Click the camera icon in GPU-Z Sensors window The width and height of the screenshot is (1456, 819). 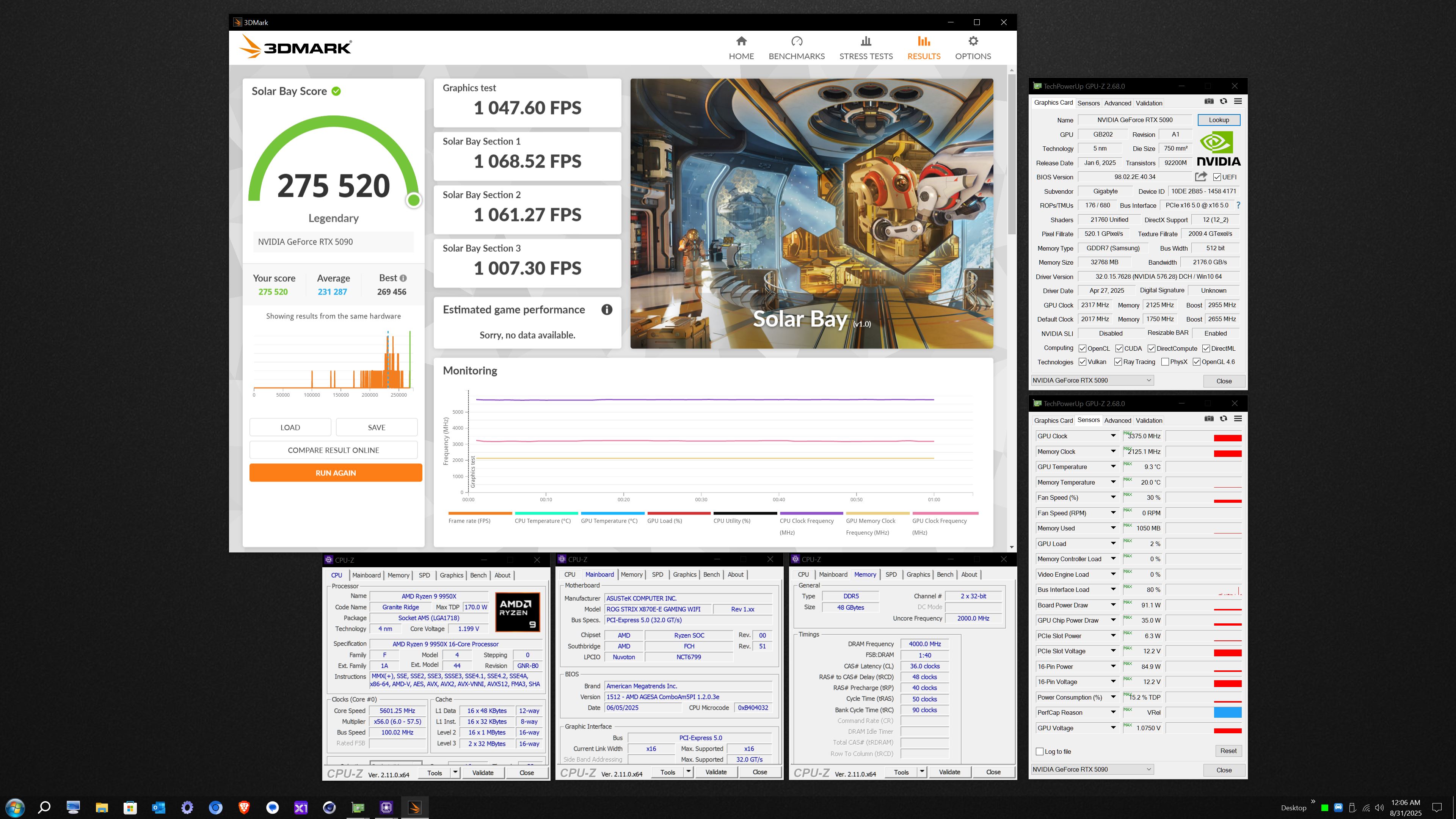tap(1208, 419)
